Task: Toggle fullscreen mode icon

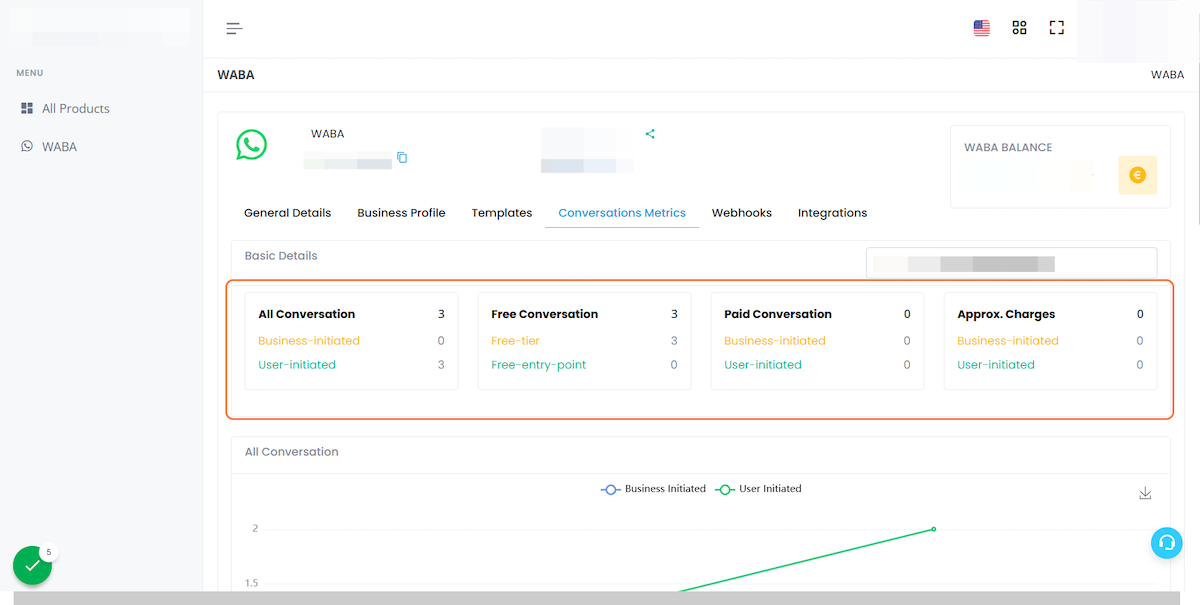Action: coord(1056,28)
